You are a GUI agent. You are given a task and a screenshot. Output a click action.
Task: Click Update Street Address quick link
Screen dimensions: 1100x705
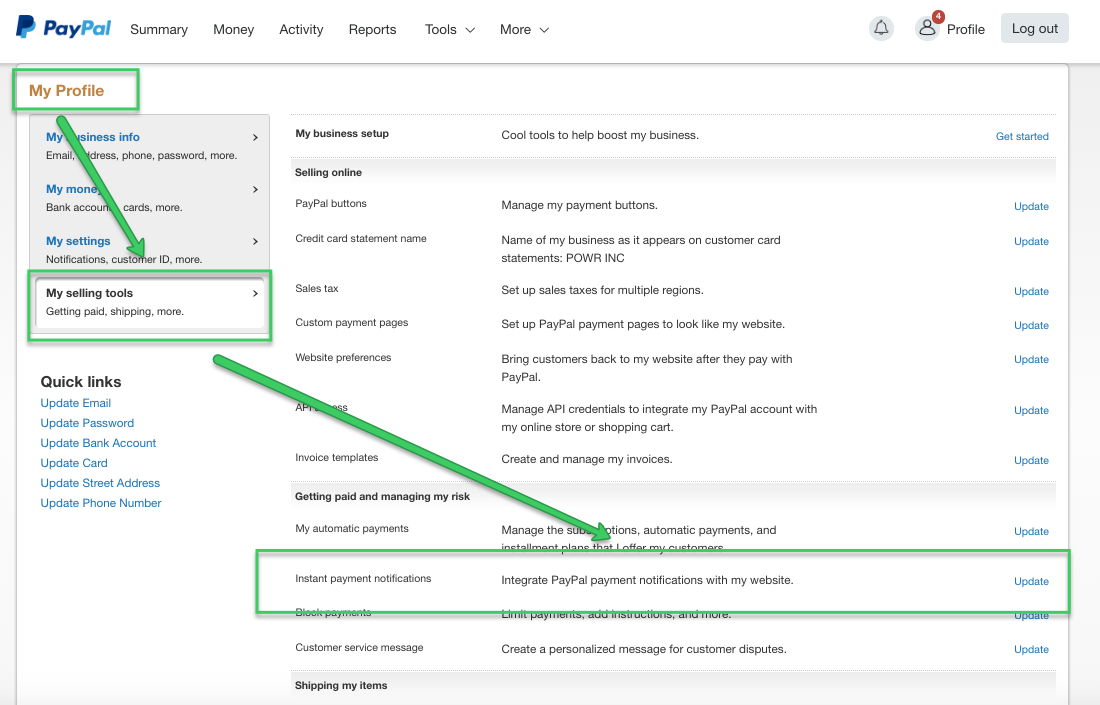coord(100,483)
